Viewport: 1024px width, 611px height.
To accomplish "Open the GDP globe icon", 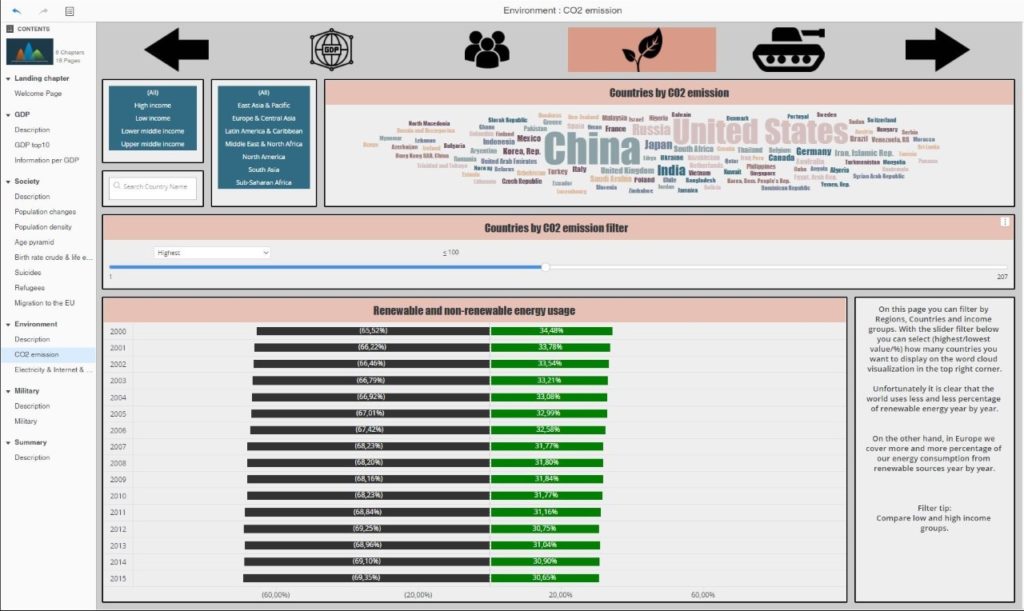I will [x=332, y=49].
